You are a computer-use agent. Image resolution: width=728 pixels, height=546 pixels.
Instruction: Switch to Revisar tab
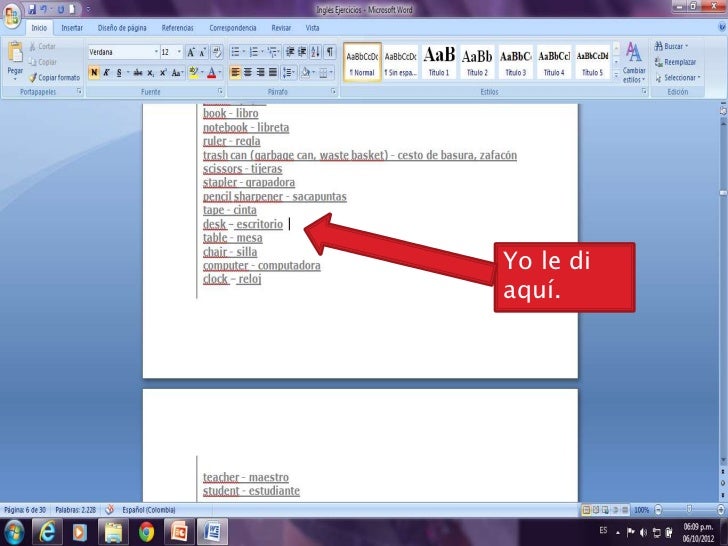point(281,28)
